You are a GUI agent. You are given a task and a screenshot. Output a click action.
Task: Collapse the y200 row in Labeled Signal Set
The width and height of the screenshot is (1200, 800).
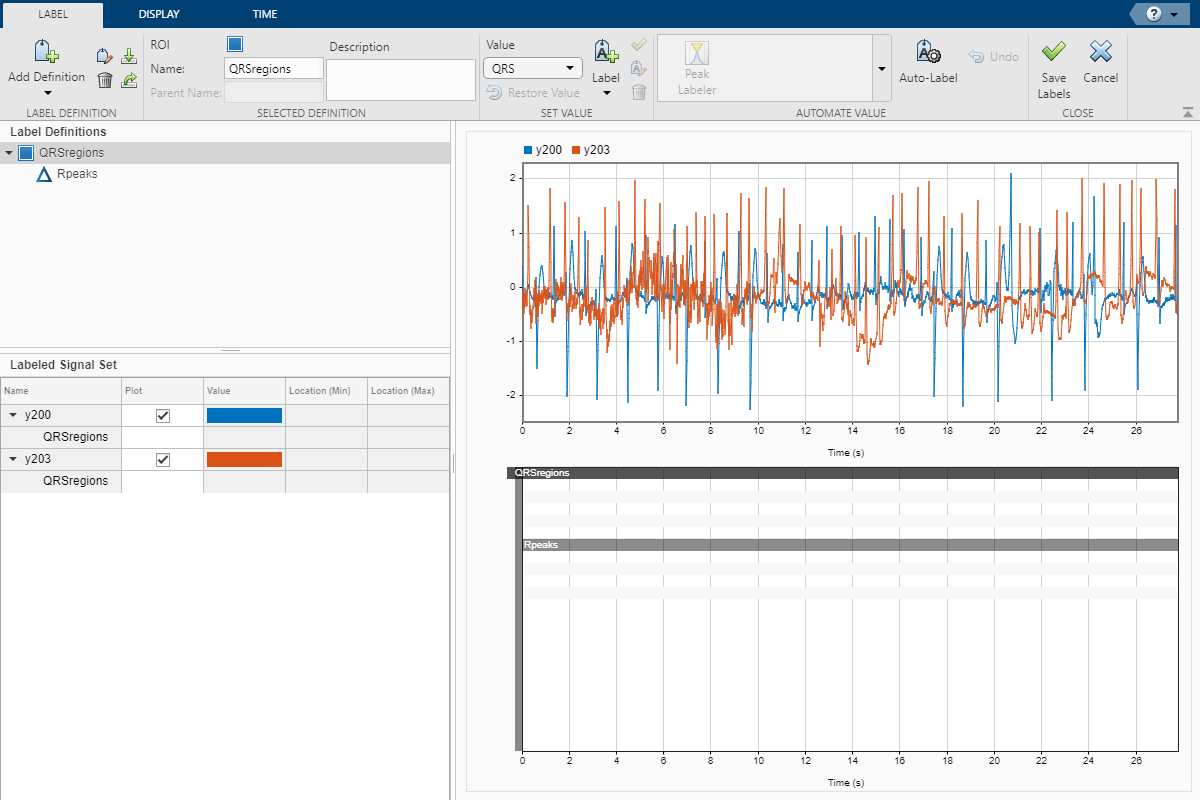coord(13,415)
